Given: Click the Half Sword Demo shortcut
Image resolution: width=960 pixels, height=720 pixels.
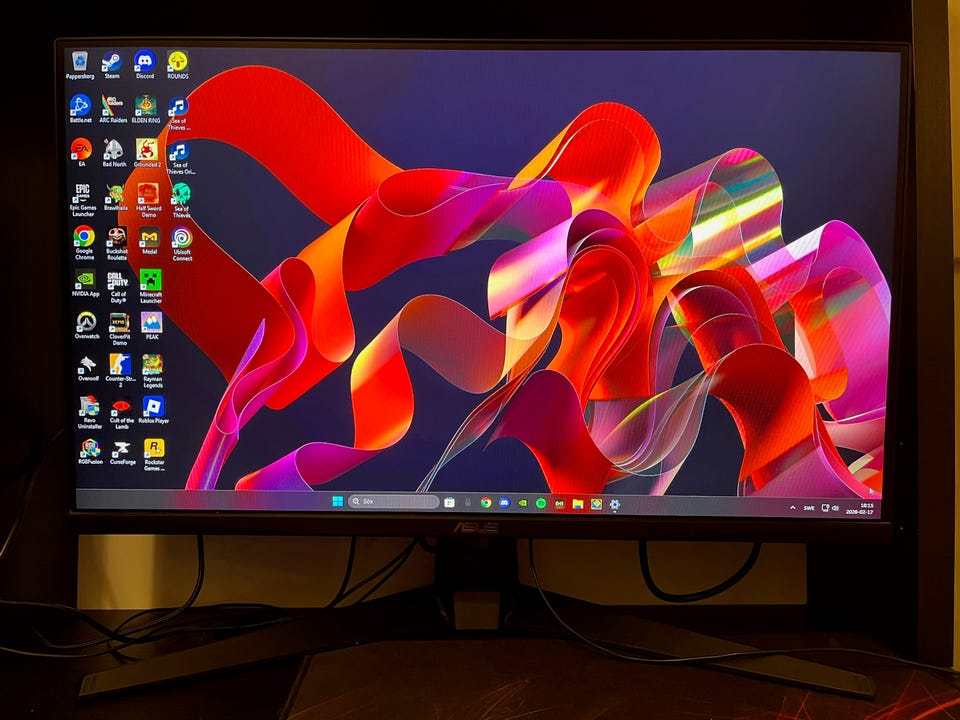Looking at the screenshot, I should [x=148, y=200].
